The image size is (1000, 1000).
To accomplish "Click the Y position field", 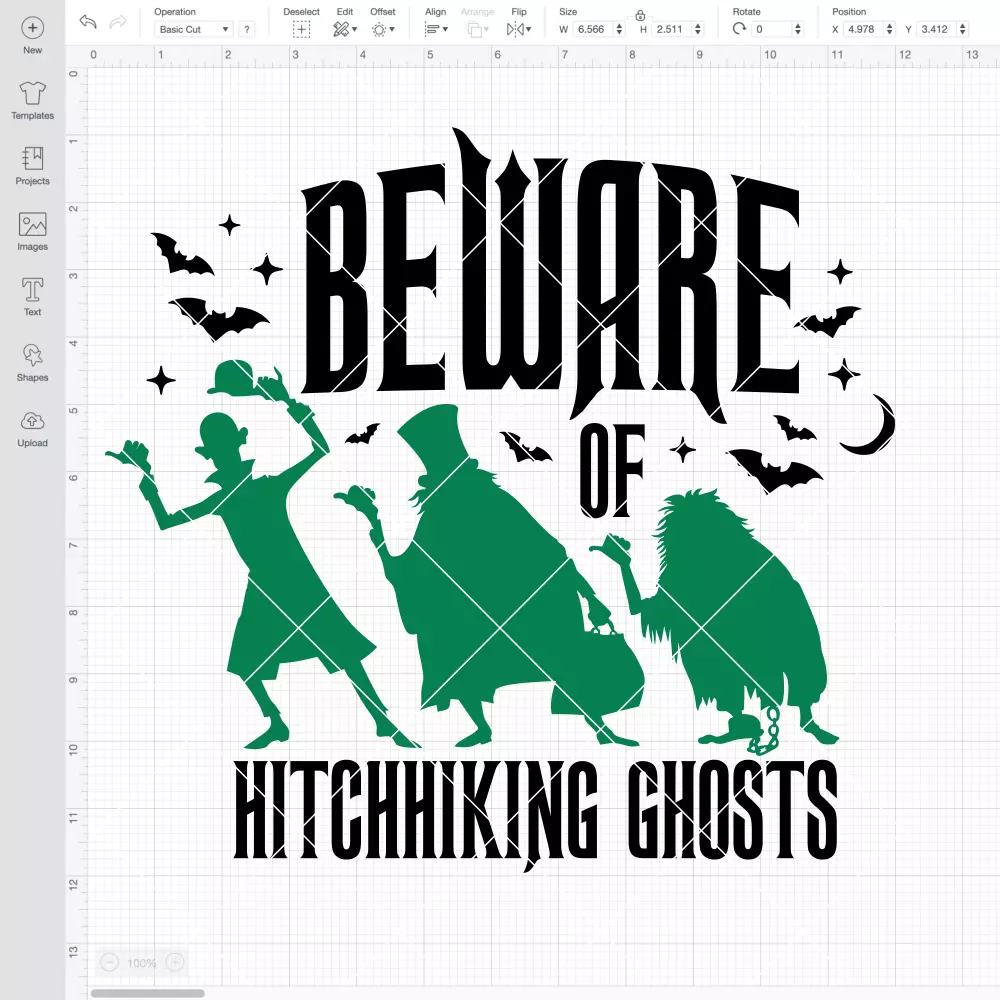I will click(x=937, y=29).
